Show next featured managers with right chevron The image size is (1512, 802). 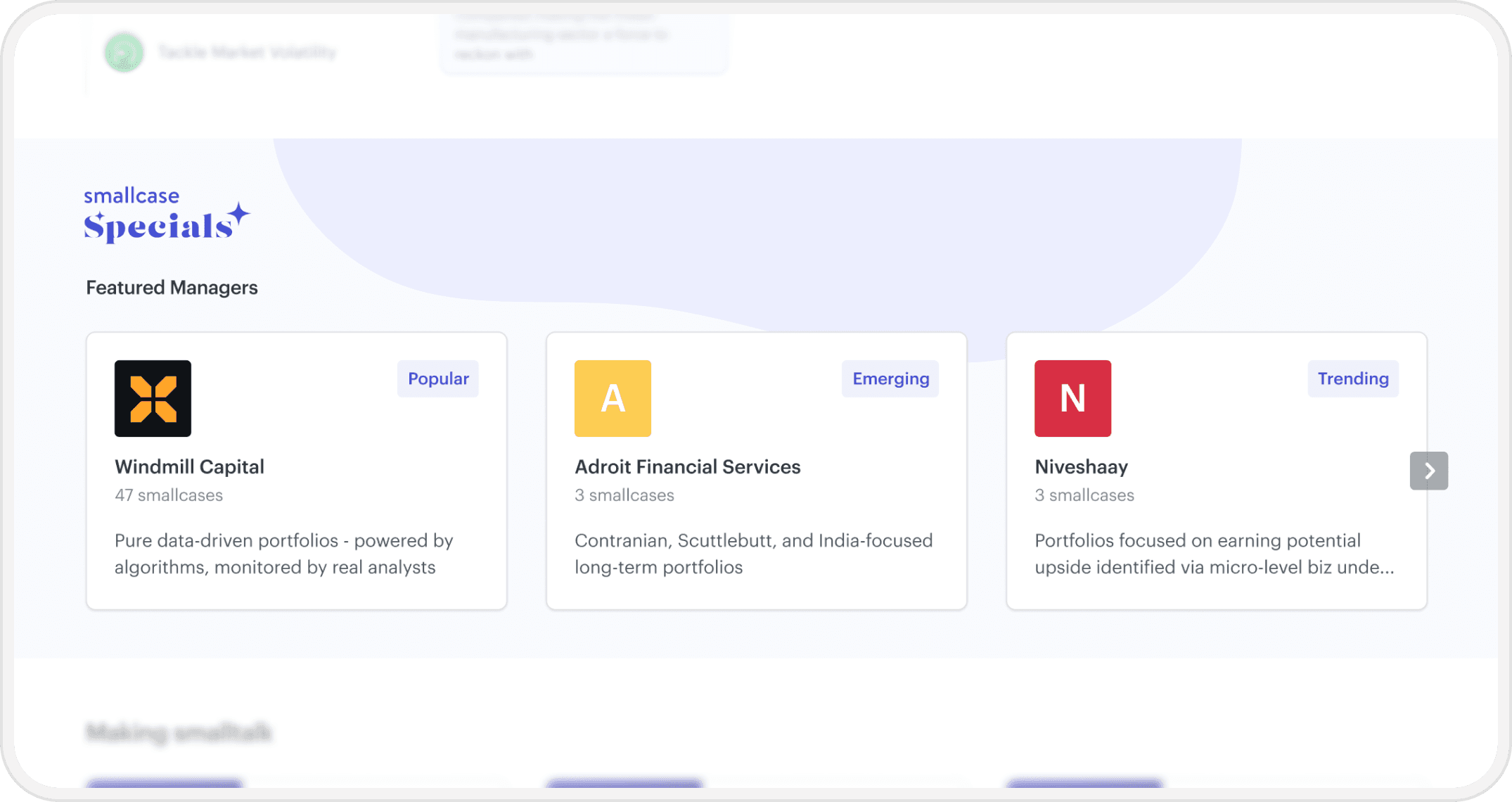1428,471
